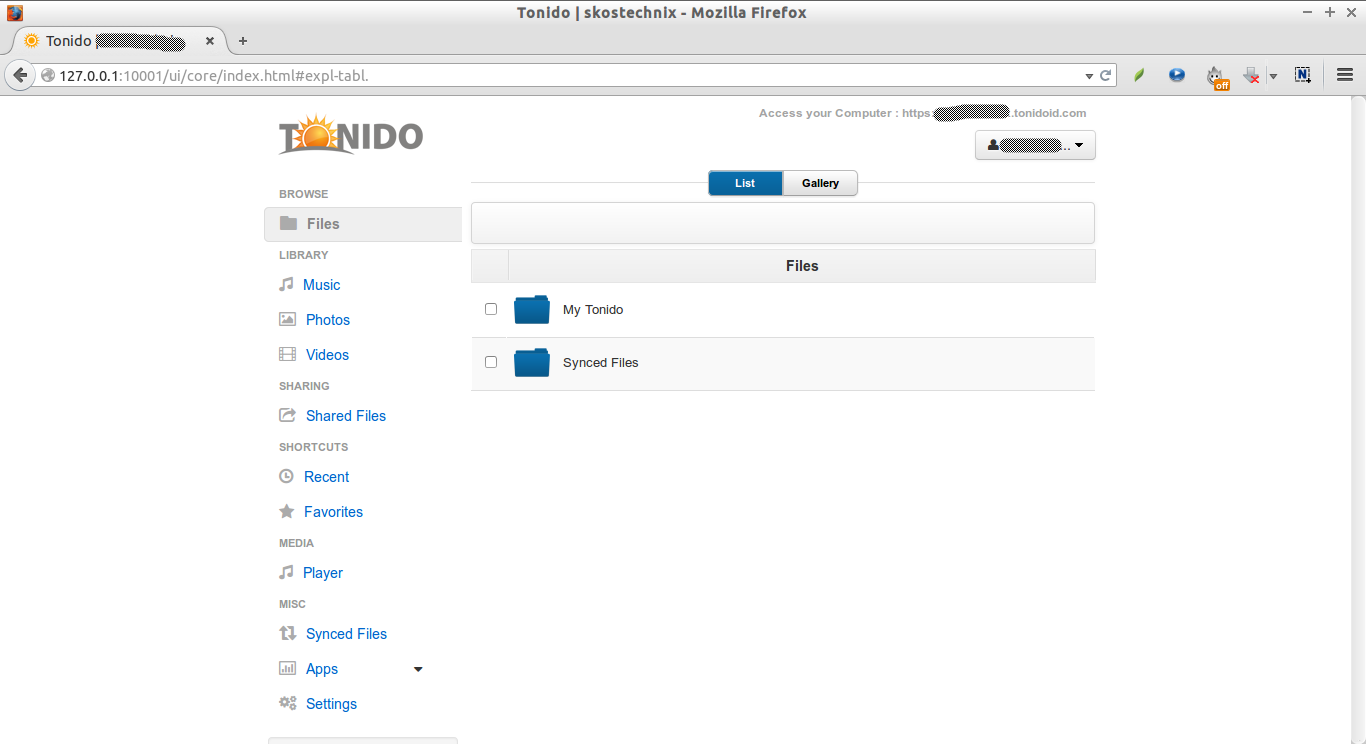Click the Player music note icon

(x=286, y=572)
